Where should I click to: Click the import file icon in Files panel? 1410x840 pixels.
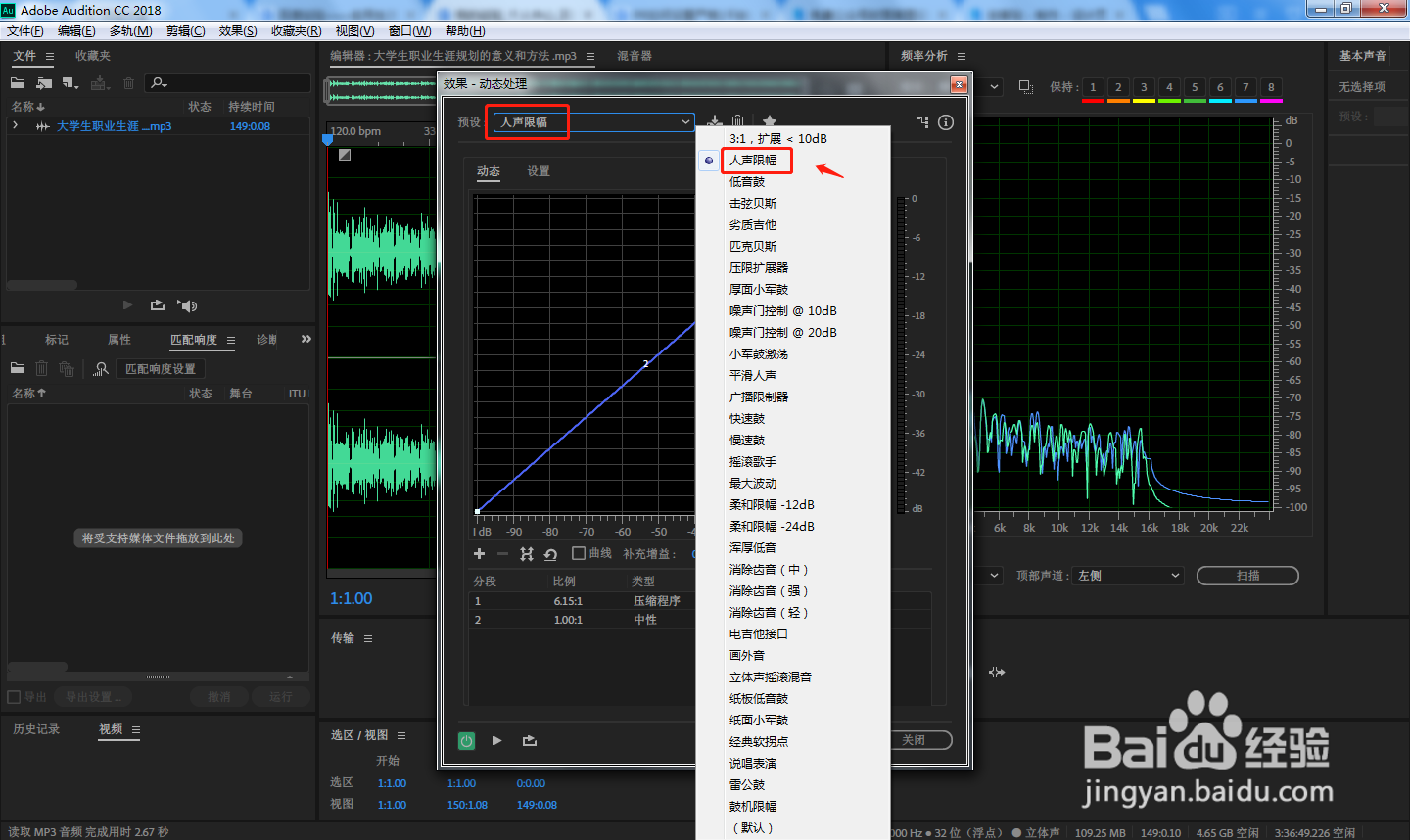coord(44,83)
